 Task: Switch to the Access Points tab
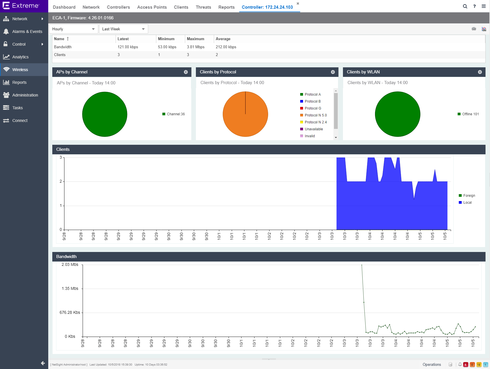[152, 7]
